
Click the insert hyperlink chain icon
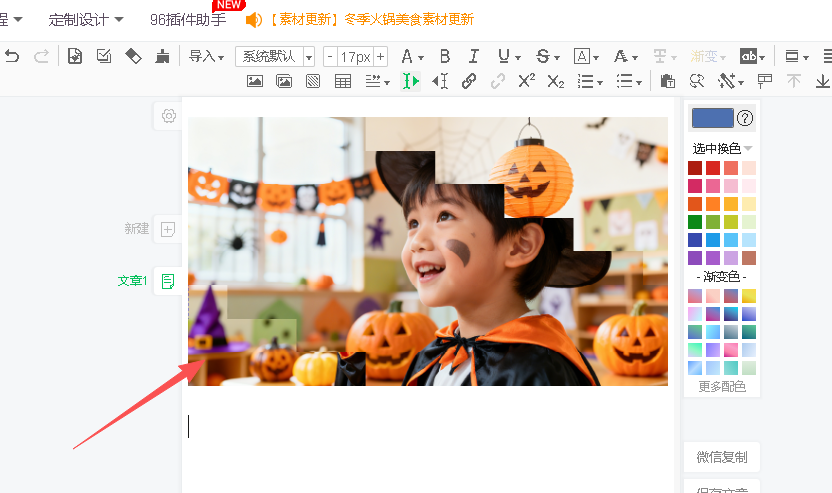pos(469,81)
